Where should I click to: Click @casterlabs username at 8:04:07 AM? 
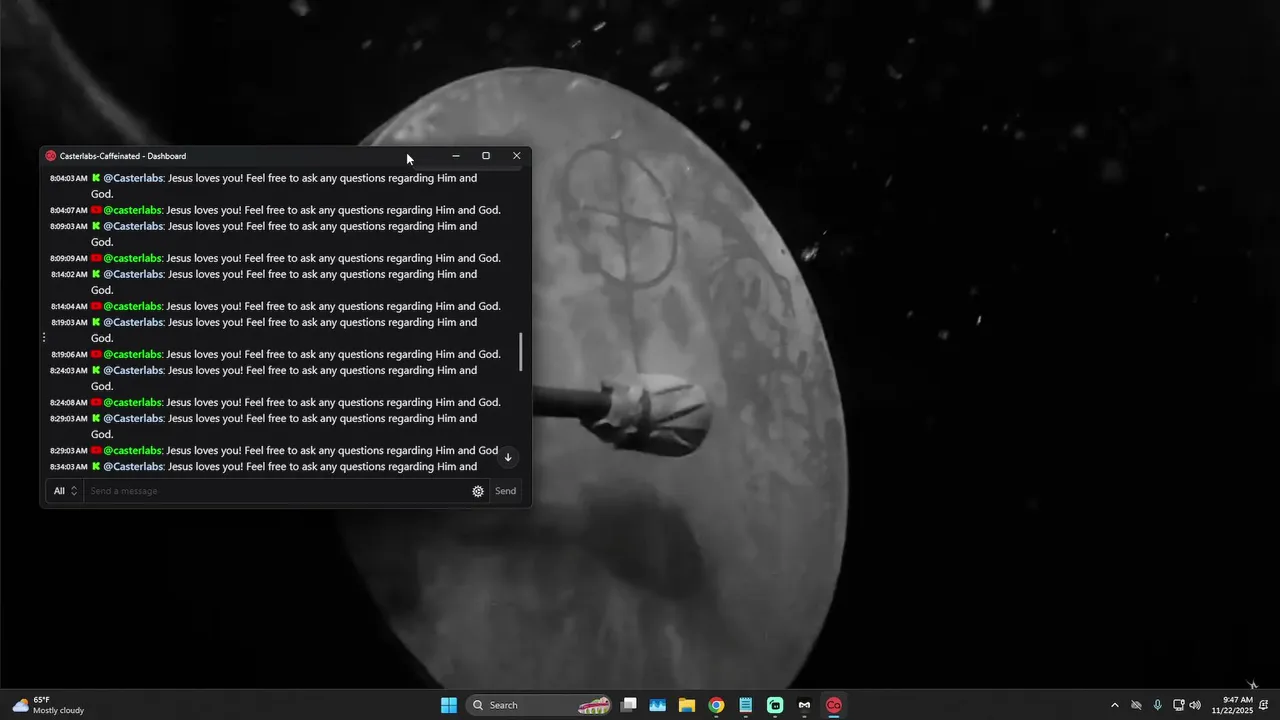coord(133,210)
